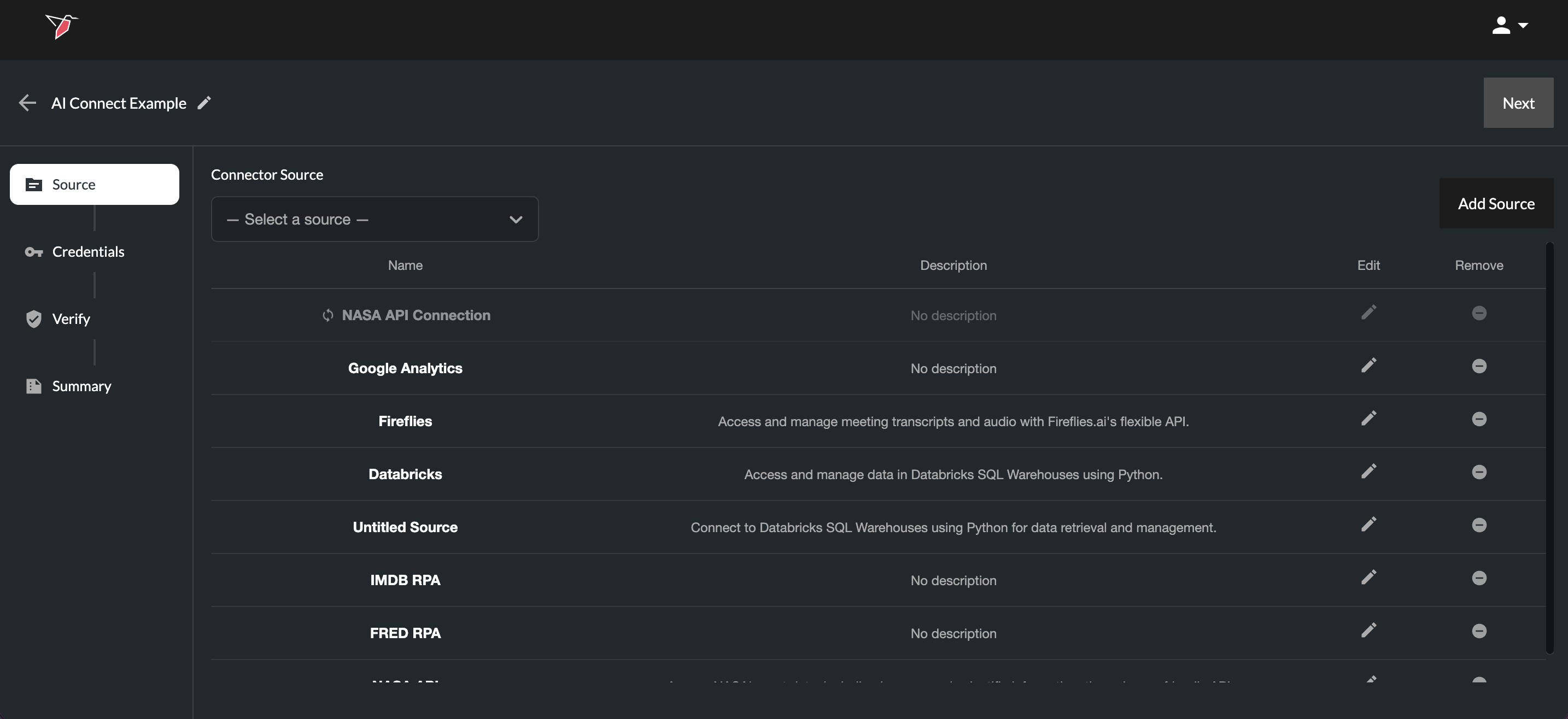This screenshot has width=1568, height=719.
Task: Edit the Fireflies source entry
Action: tap(1368, 419)
